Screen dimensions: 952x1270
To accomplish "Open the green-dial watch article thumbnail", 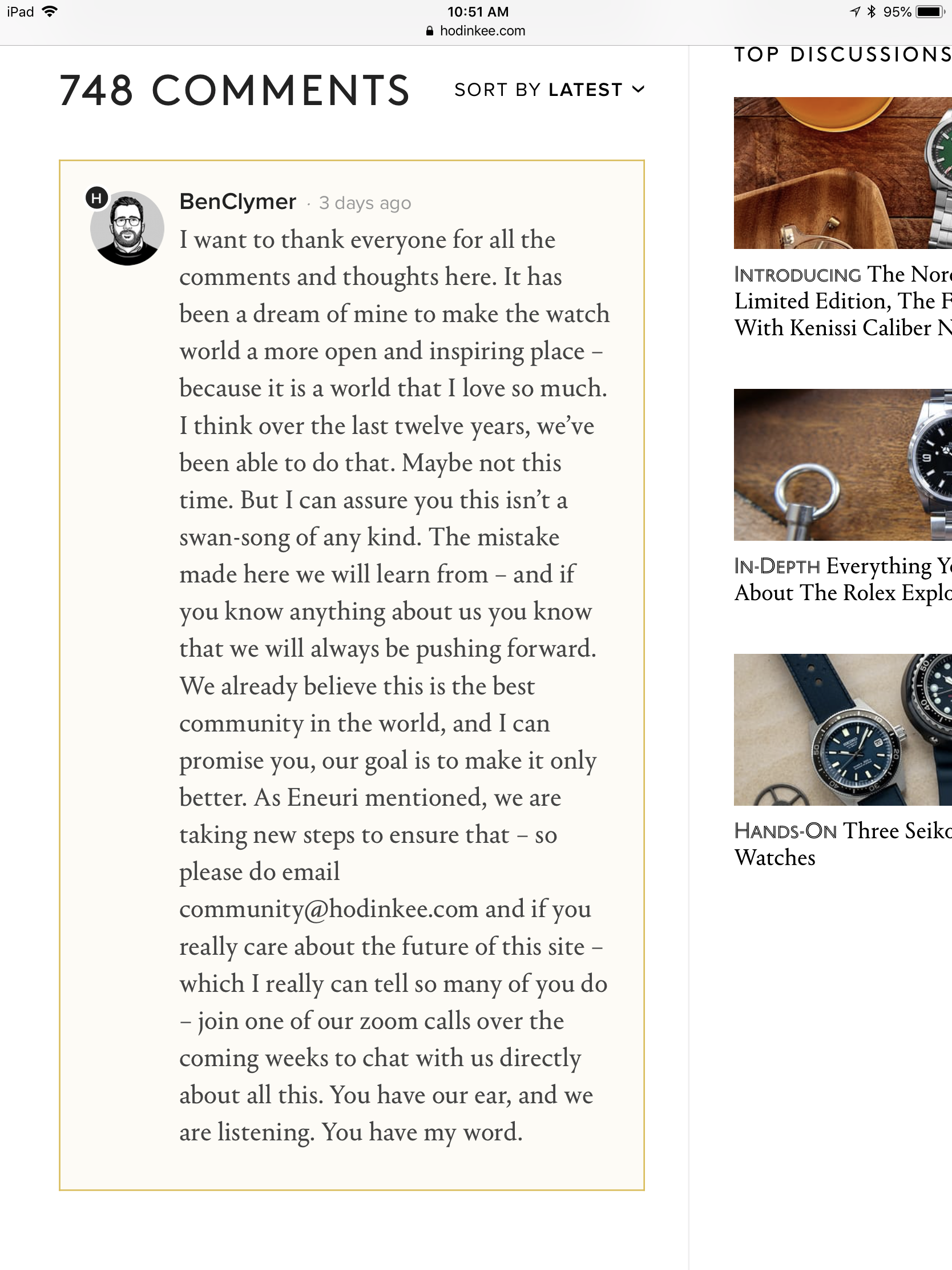I will coord(842,173).
